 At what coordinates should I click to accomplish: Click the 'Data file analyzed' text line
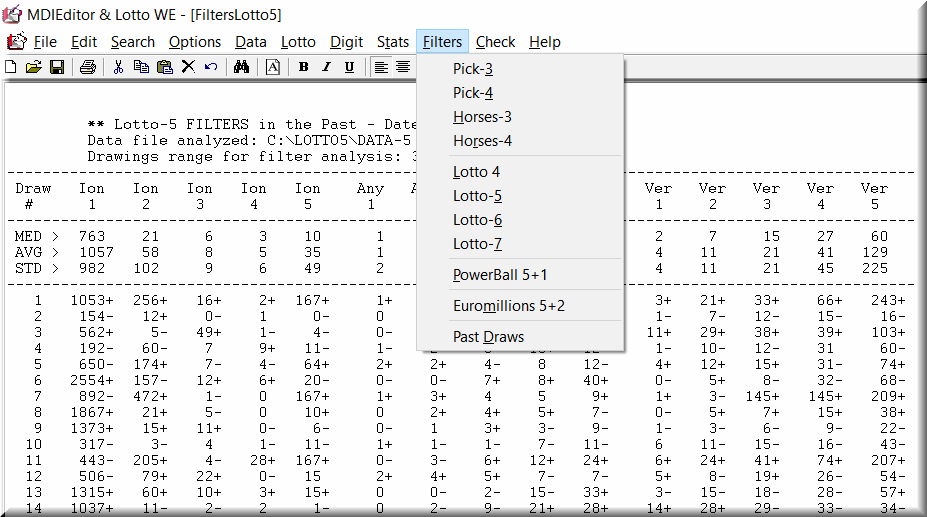click(249, 141)
